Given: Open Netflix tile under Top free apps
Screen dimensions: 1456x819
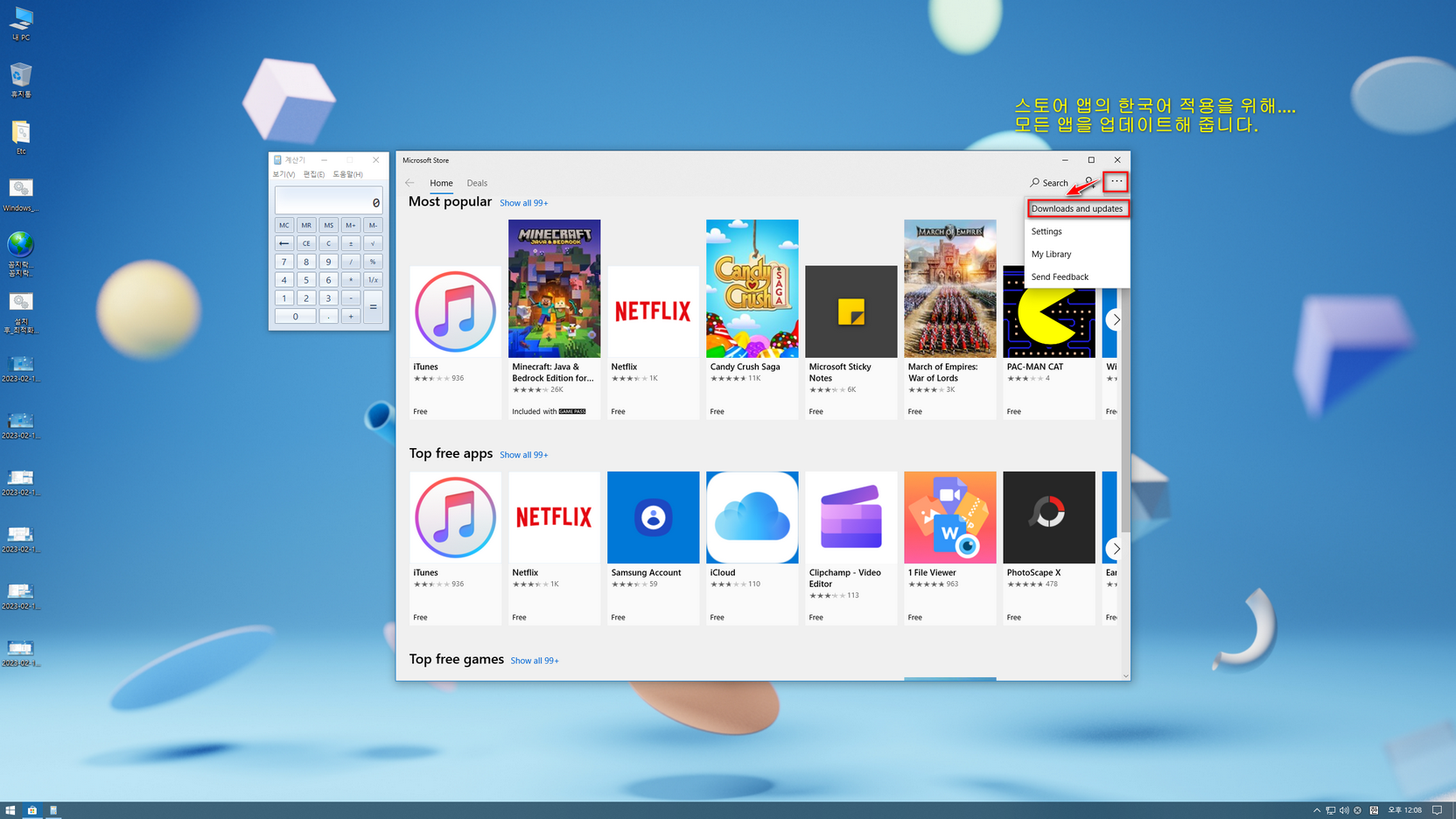Looking at the screenshot, I should (x=554, y=548).
